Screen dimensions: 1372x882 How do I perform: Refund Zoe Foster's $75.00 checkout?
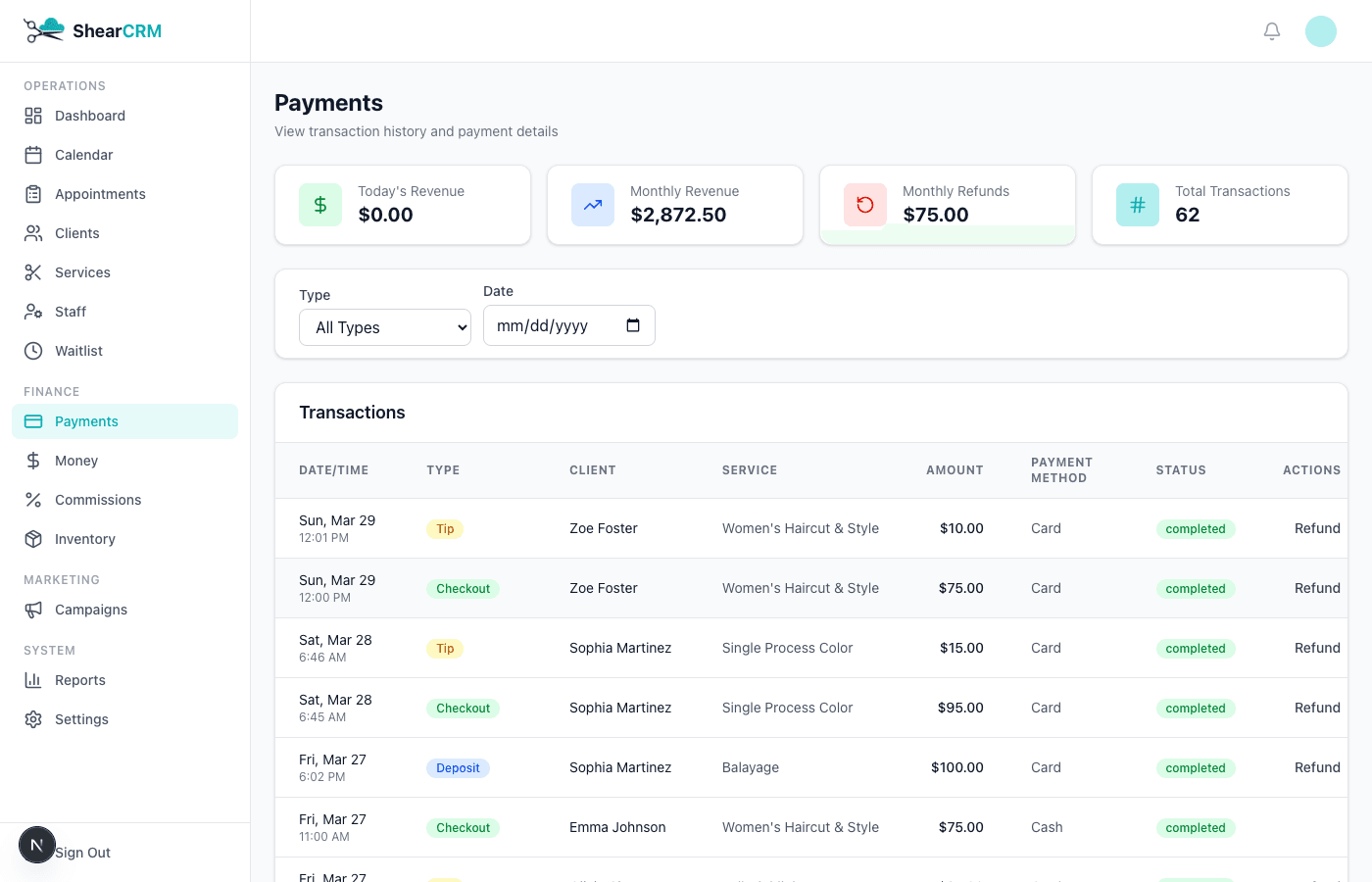point(1317,588)
